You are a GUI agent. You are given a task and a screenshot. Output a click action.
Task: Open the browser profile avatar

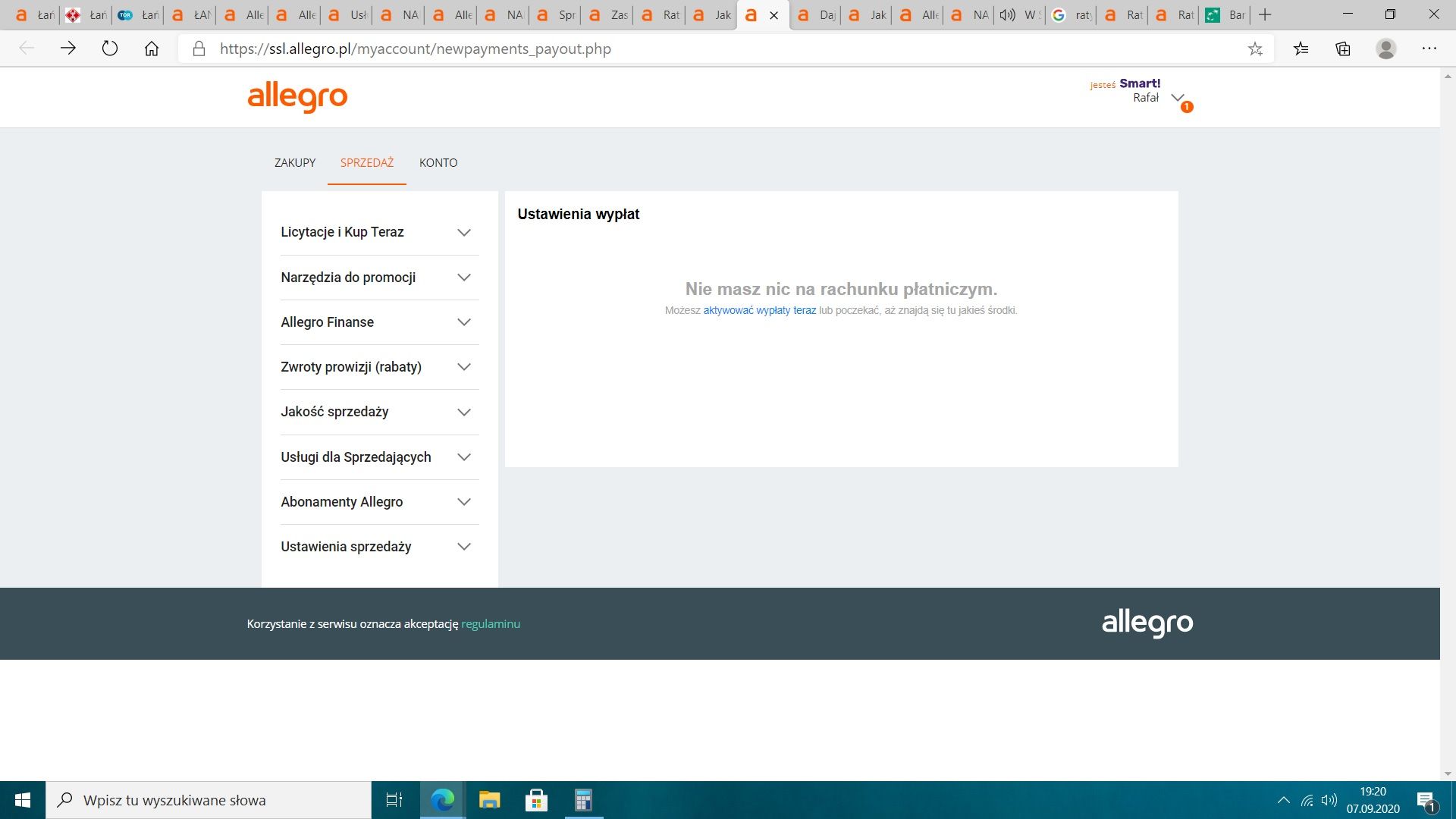pos(1386,49)
